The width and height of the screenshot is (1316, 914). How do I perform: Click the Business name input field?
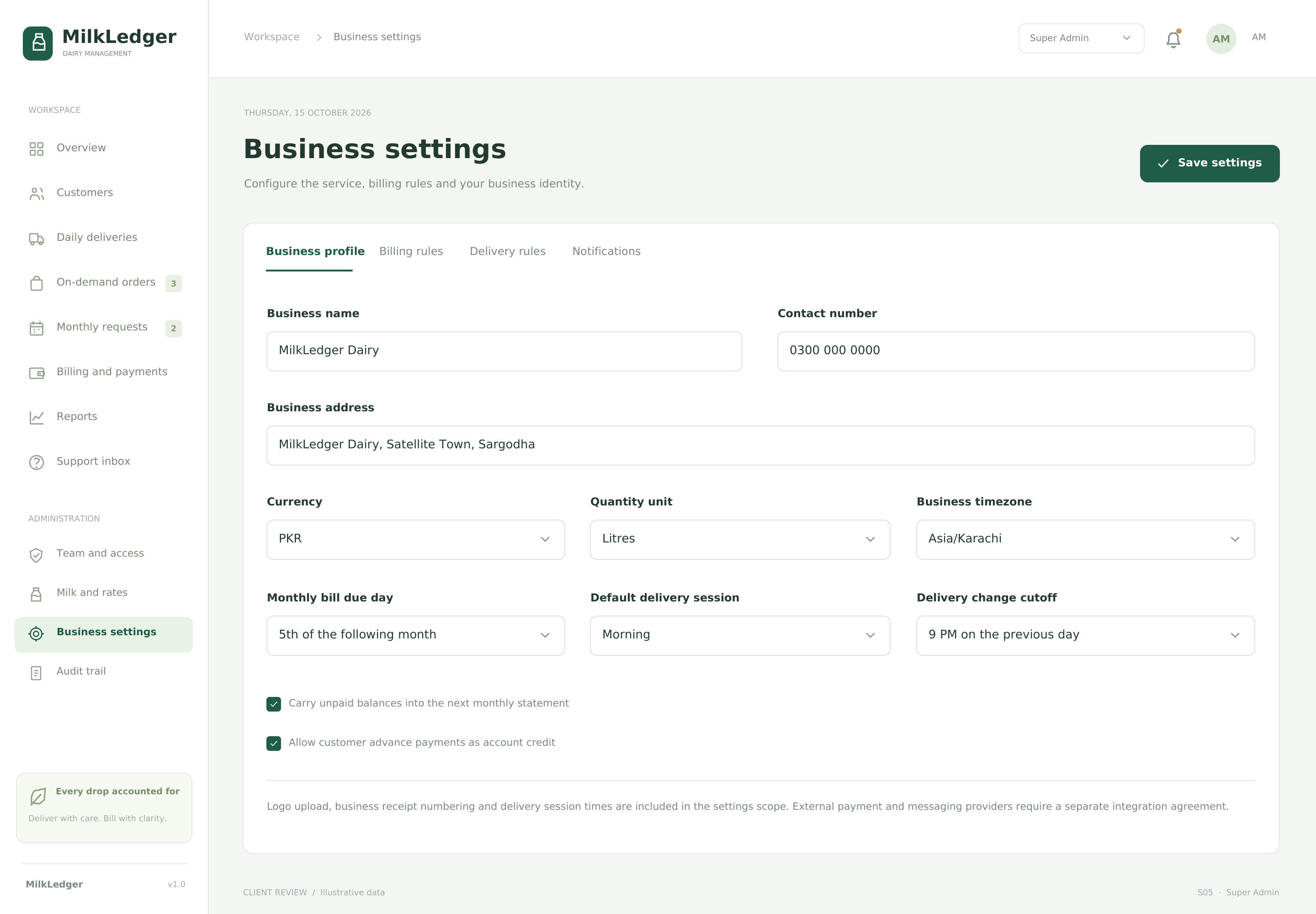tap(504, 351)
